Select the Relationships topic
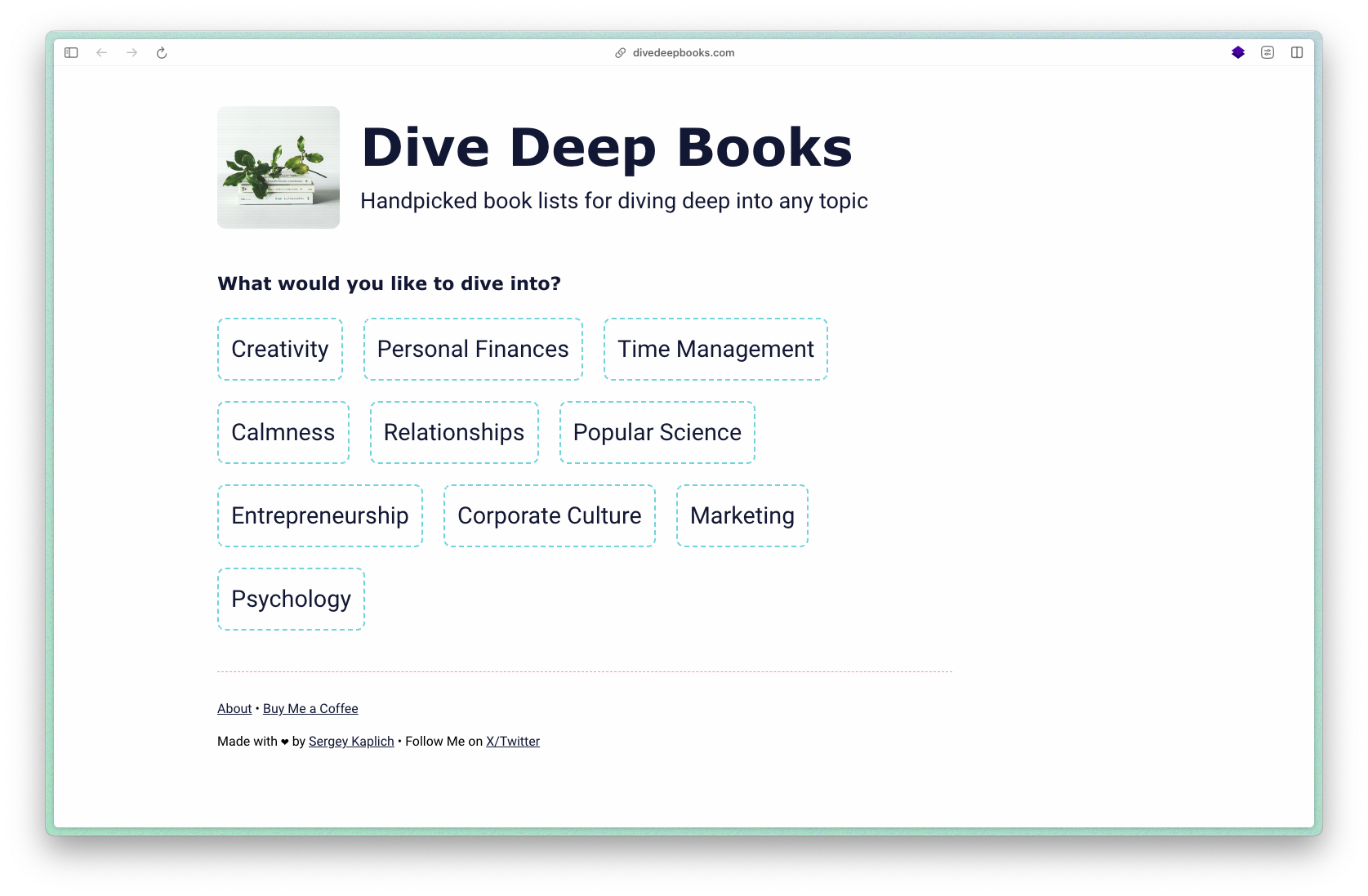 click(x=454, y=433)
